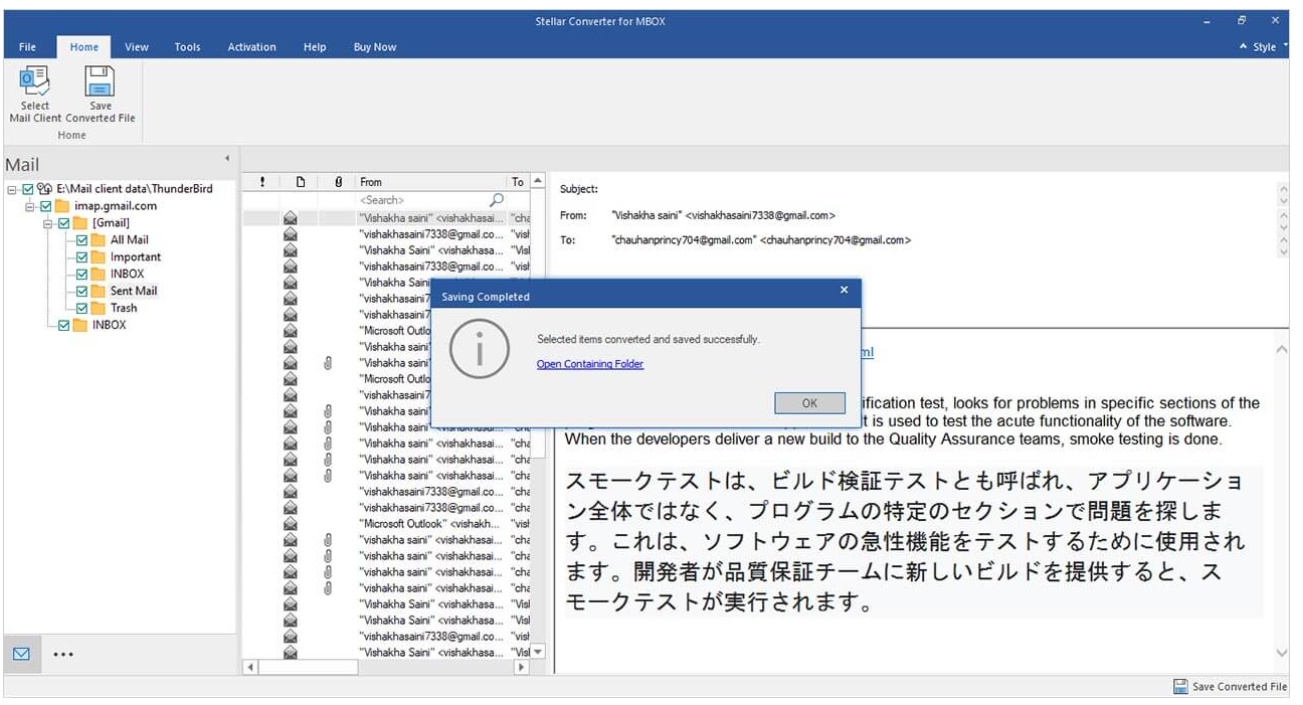Click the Trash folder icon
This screenshot has width=1303, height=705.
[98, 308]
